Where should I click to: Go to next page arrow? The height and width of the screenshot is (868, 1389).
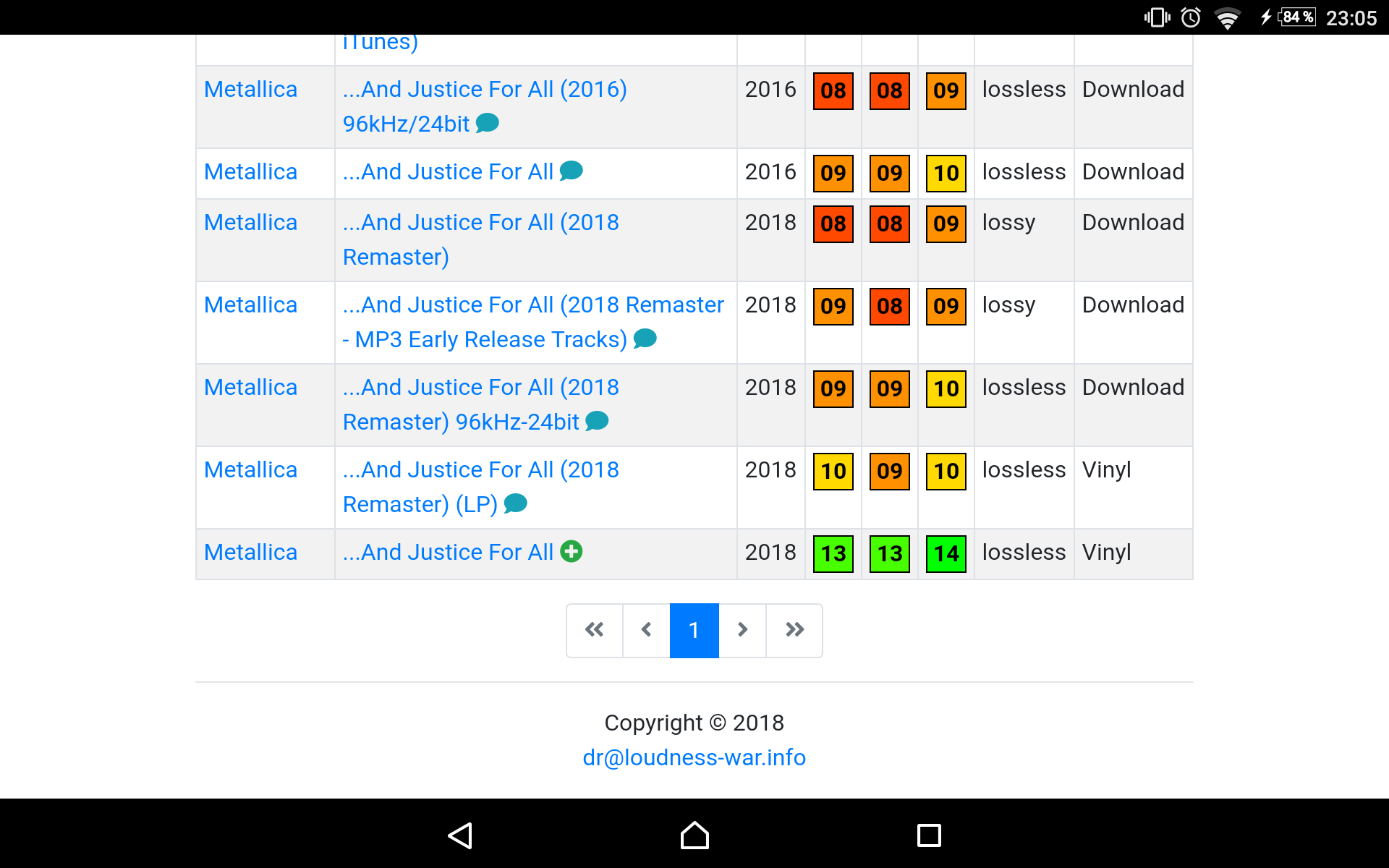[742, 630]
